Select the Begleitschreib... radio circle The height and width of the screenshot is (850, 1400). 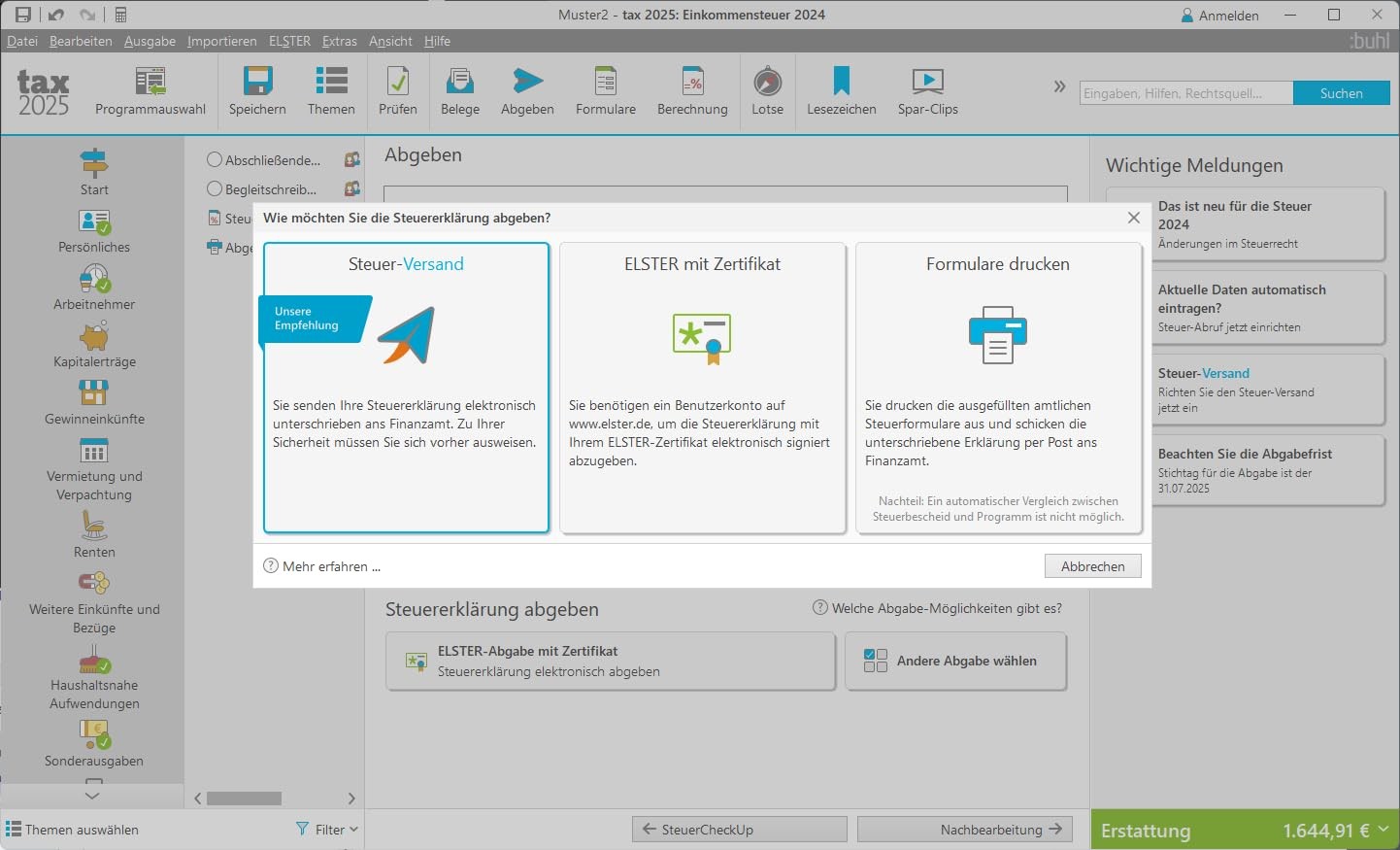point(215,188)
